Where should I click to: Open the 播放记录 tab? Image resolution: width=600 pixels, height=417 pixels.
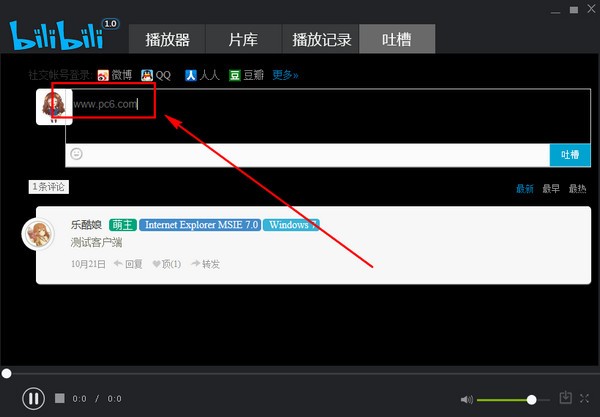click(321, 39)
